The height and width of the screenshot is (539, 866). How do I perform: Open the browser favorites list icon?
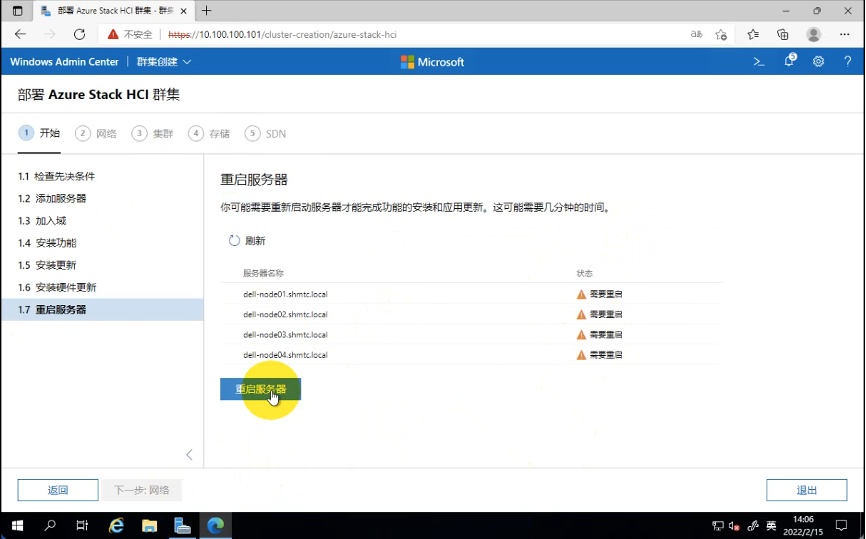pos(753,34)
